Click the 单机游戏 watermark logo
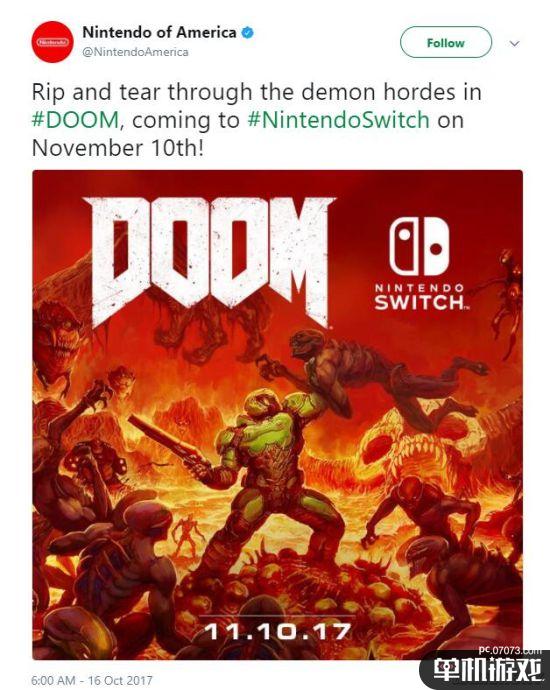The image size is (550, 690). coord(487,672)
